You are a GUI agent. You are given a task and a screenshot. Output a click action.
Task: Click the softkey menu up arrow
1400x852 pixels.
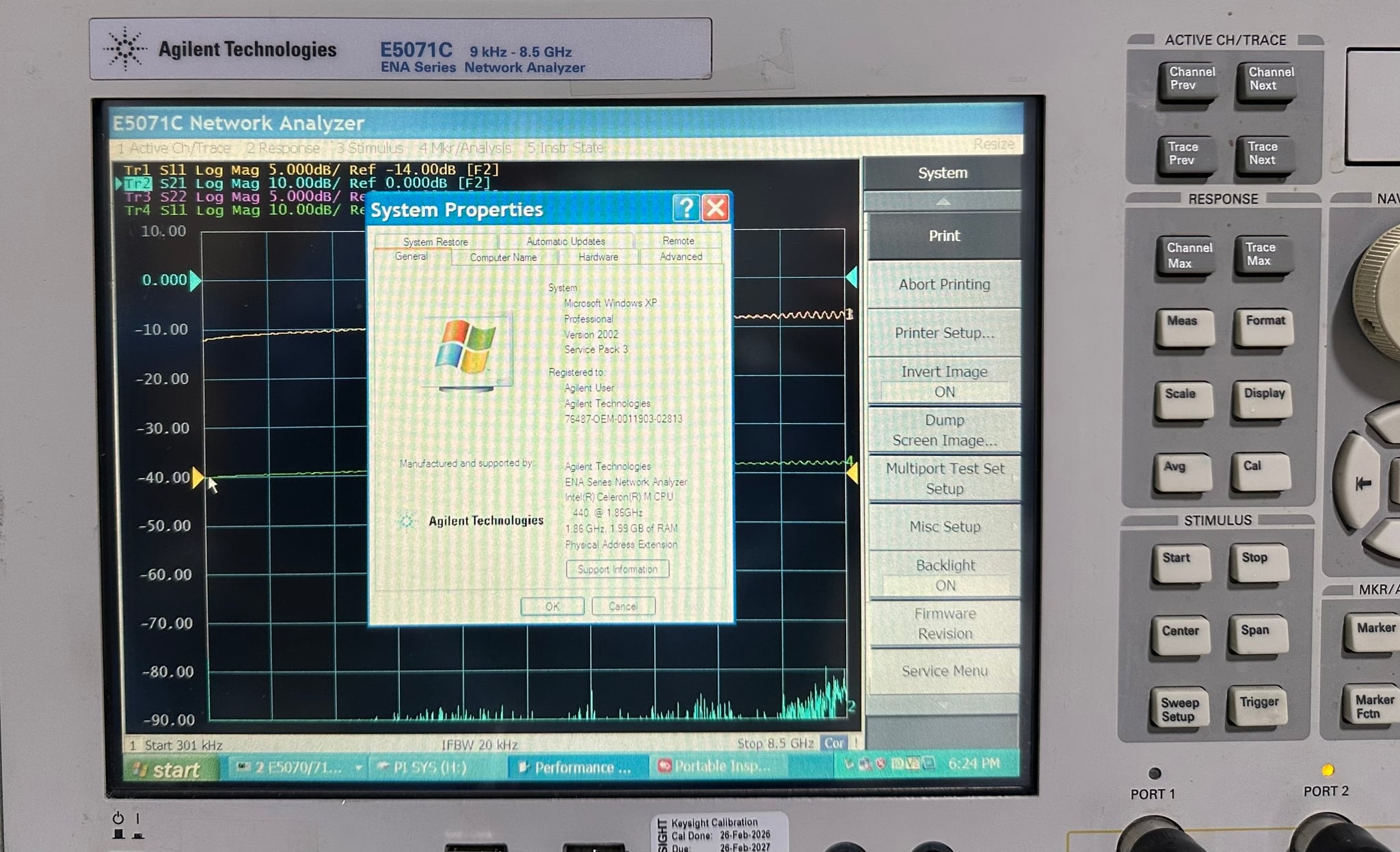coord(943,201)
